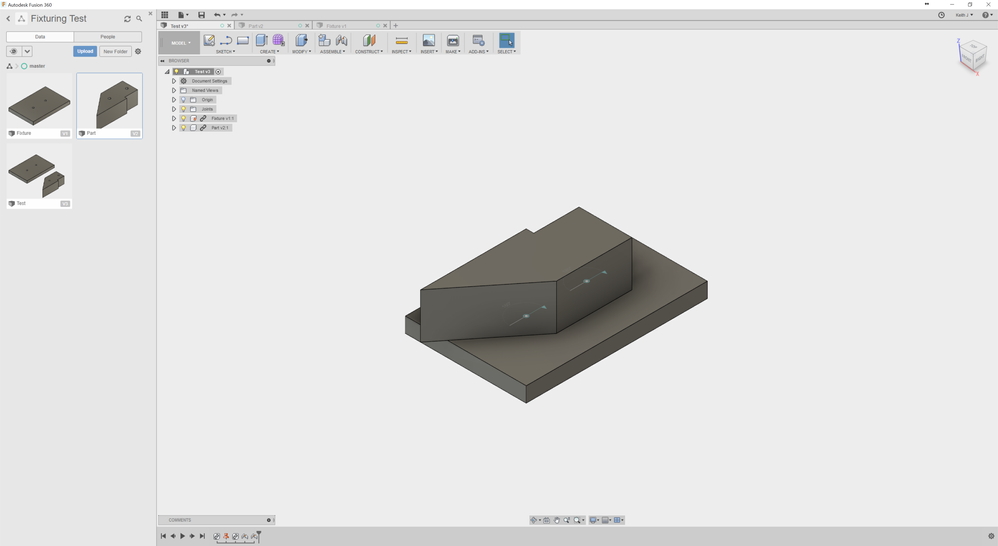The height and width of the screenshot is (546, 998).
Task: Click the Insert image icon
Action: [429, 40]
